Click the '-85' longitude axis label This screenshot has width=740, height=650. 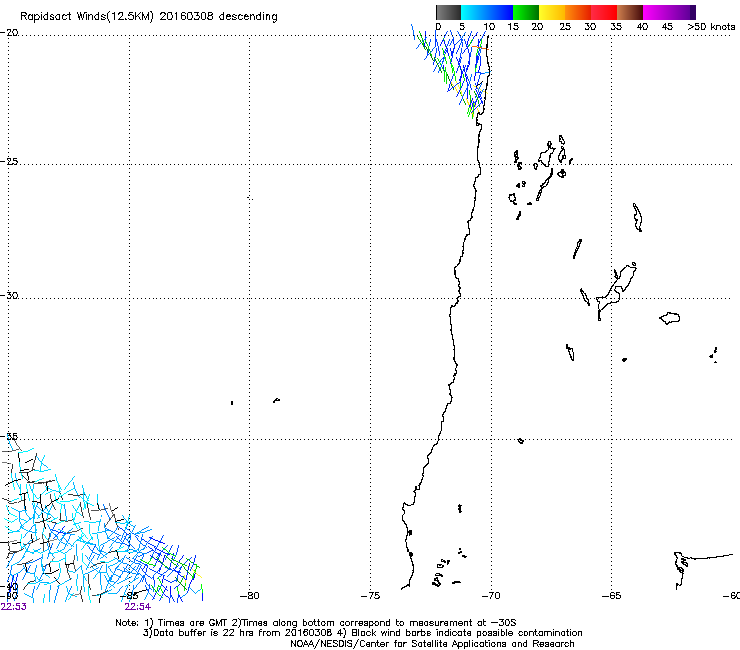(x=129, y=596)
